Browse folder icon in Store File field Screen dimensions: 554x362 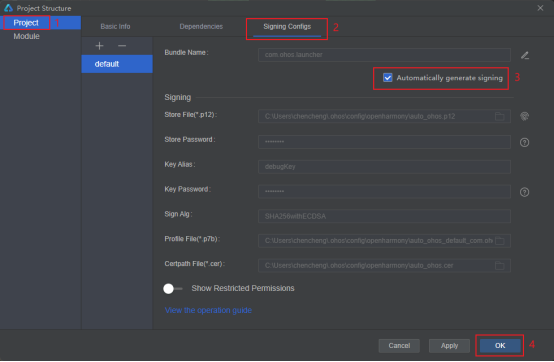coord(500,116)
